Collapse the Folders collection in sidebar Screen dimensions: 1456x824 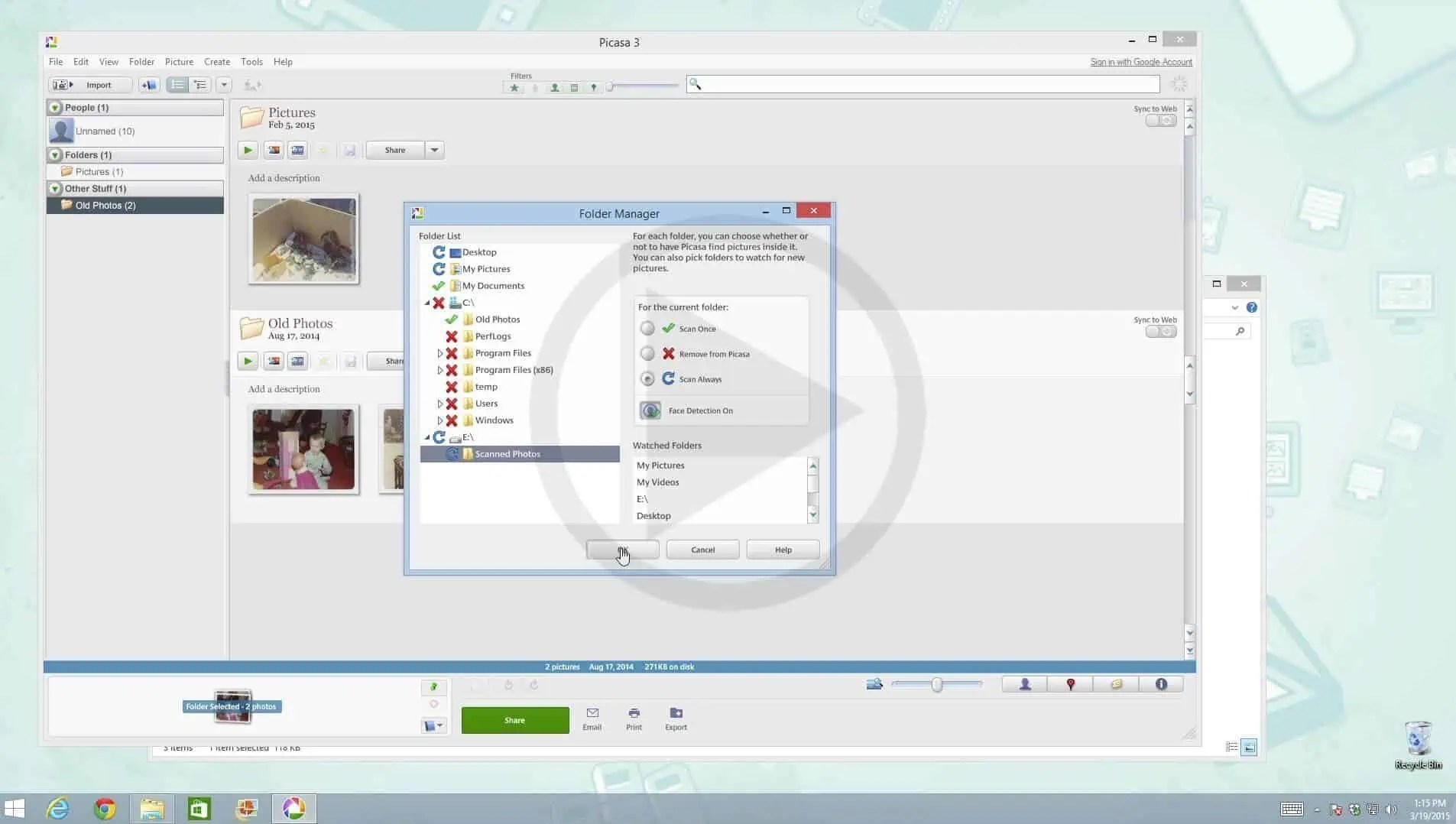[55, 155]
